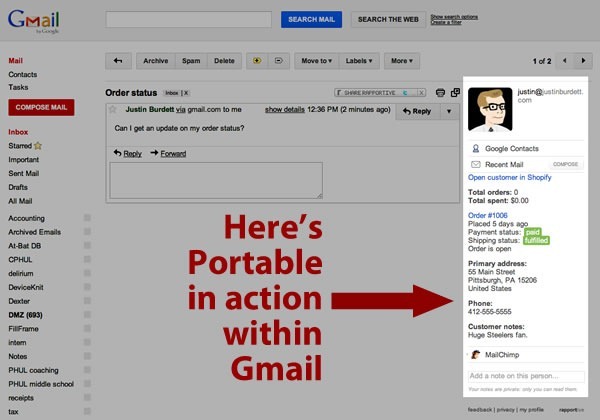The height and width of the screenshot is (420, 600).
Task: Click the small Compose button in sidebar
Action: coord(565,164)
